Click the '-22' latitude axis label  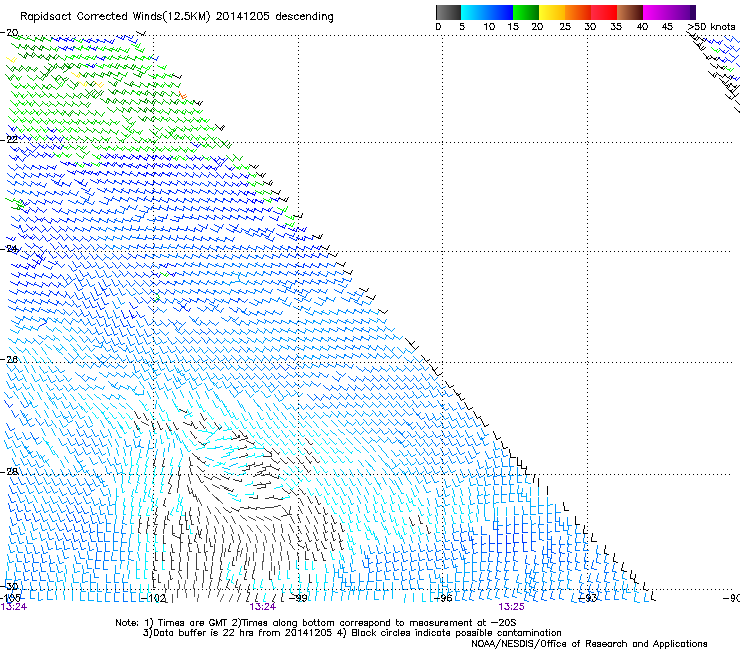[9, 139]
